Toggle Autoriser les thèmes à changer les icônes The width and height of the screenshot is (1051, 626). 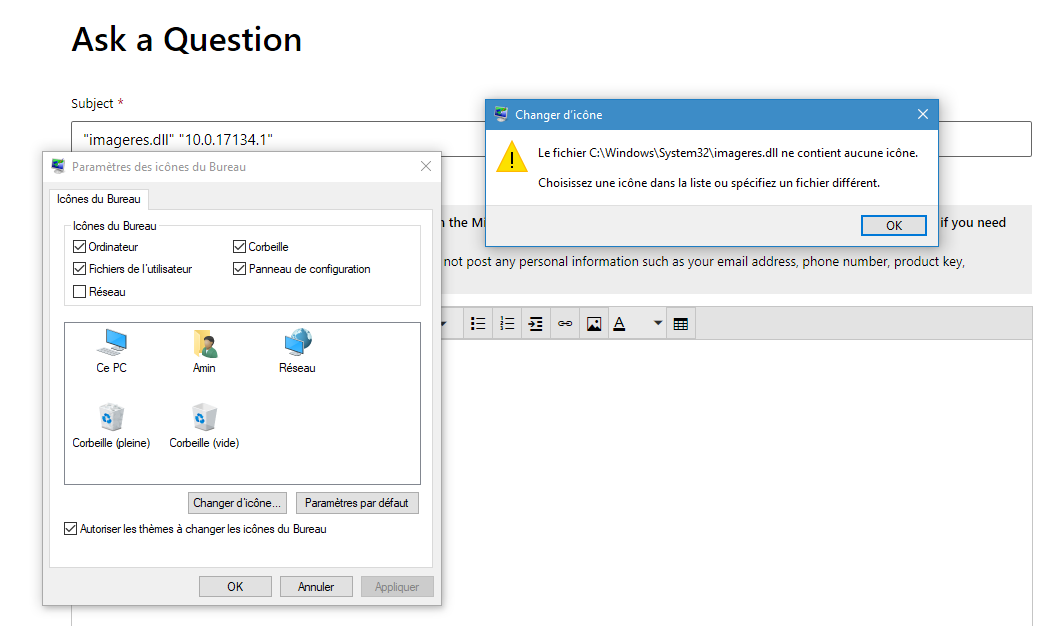click(70, 529)
